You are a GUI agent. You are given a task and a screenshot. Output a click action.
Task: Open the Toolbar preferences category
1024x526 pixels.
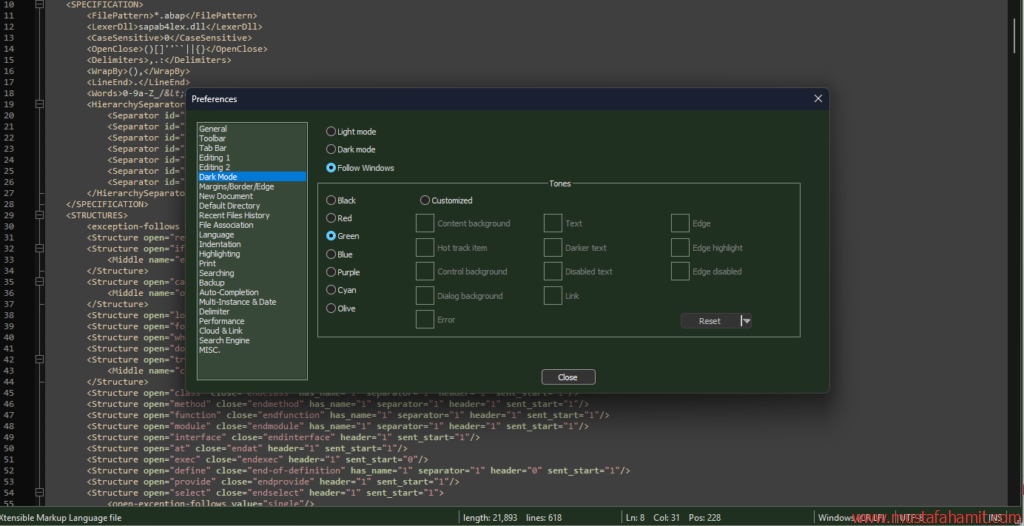tap(212, 139)
